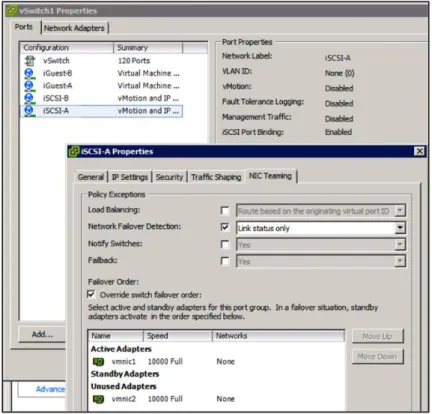Screen dimensions: 432x414
Task: Click the iSCSI-A port group icon
Action: tap(29, 111)
